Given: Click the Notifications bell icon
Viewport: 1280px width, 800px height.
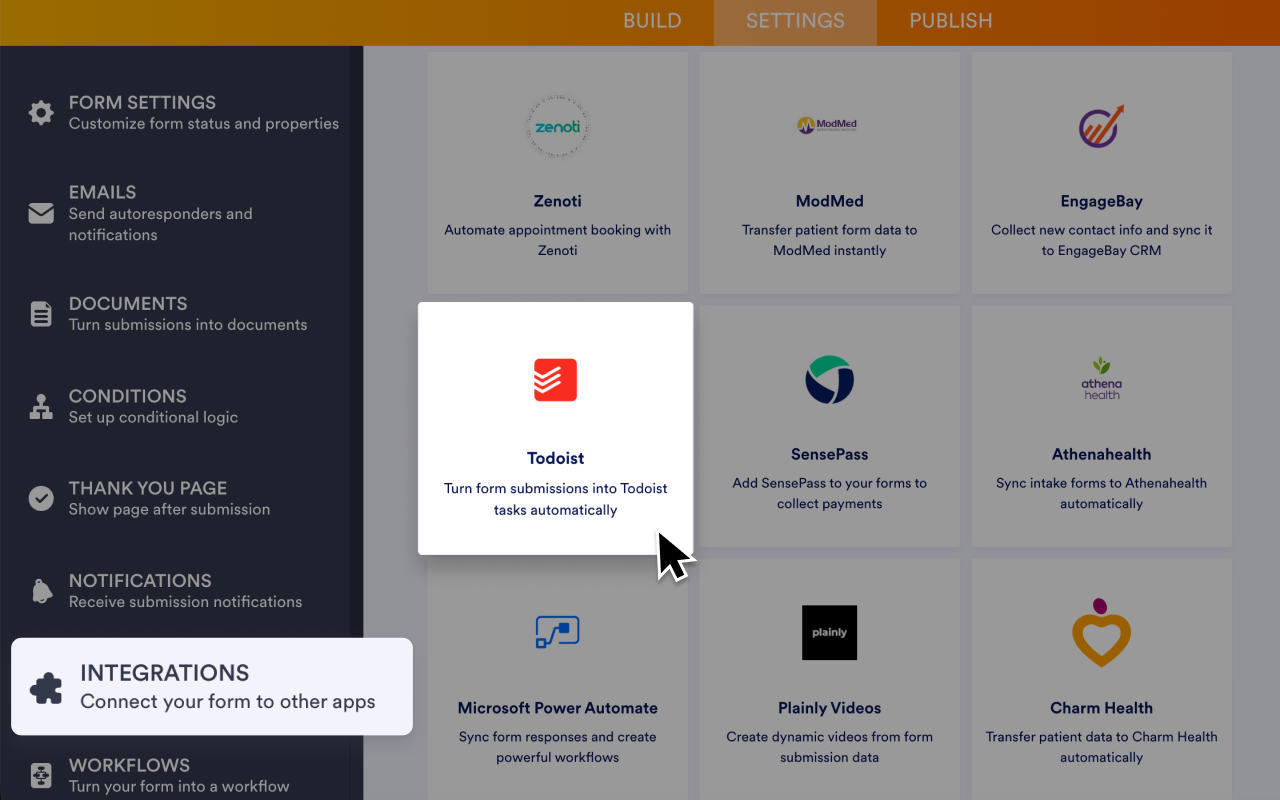Looking at the screenshot, I should 40,591.
